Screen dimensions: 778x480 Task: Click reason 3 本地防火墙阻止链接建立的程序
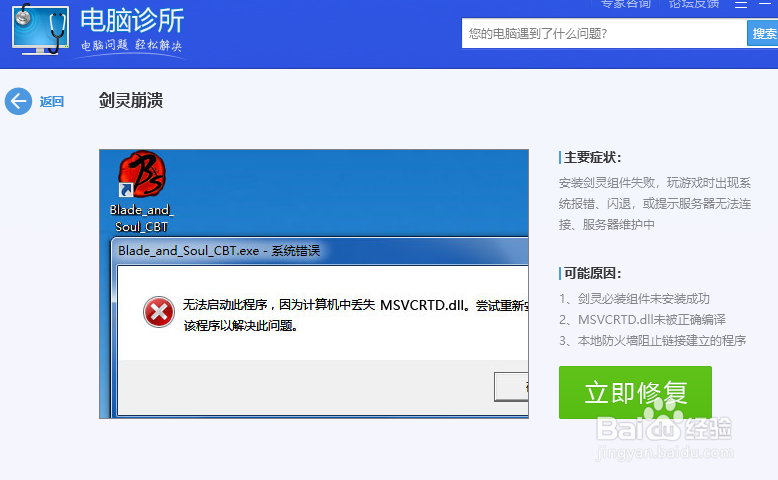(652, 341)
